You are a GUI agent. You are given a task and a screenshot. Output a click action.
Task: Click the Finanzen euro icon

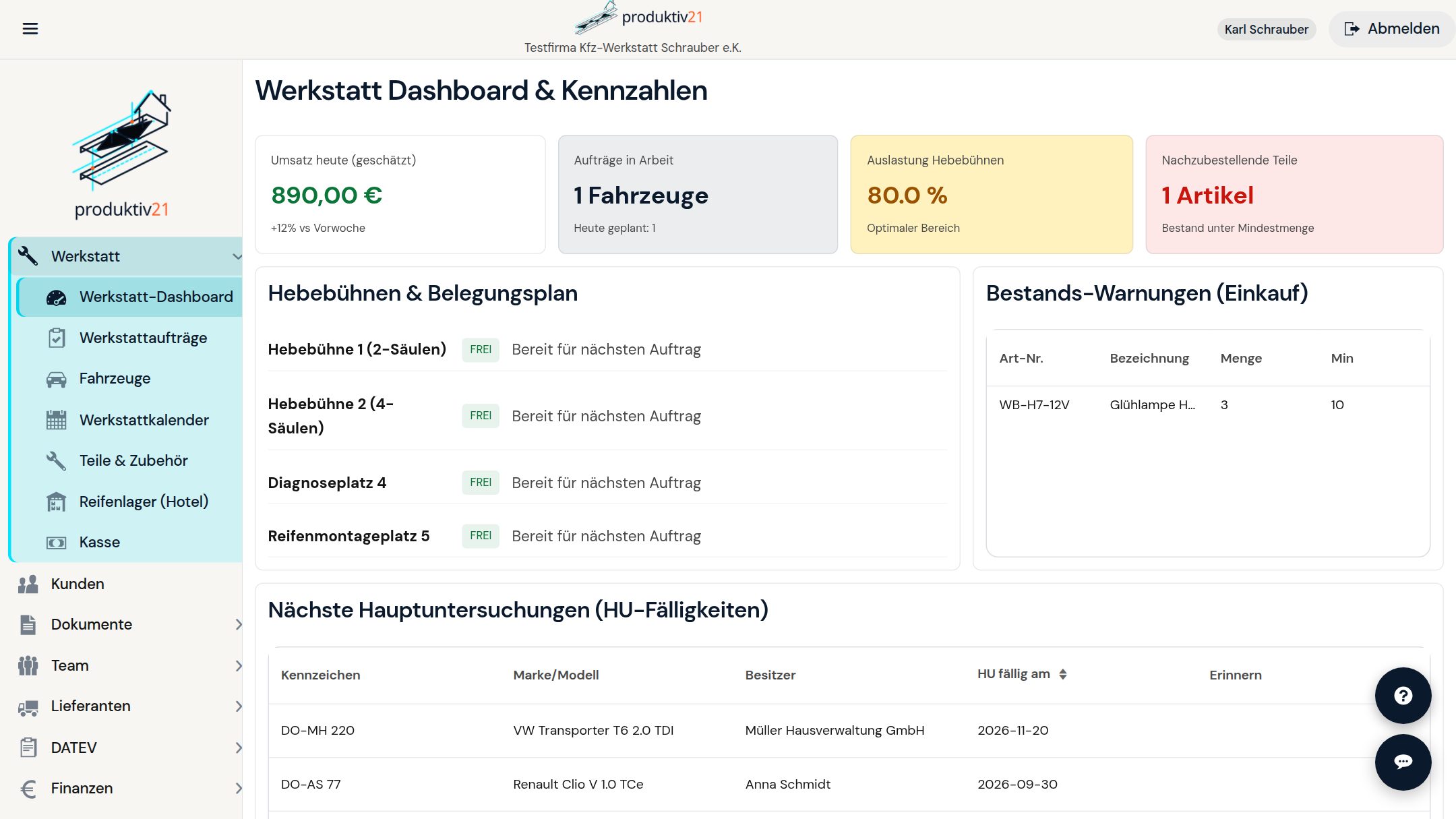(28, 789)
